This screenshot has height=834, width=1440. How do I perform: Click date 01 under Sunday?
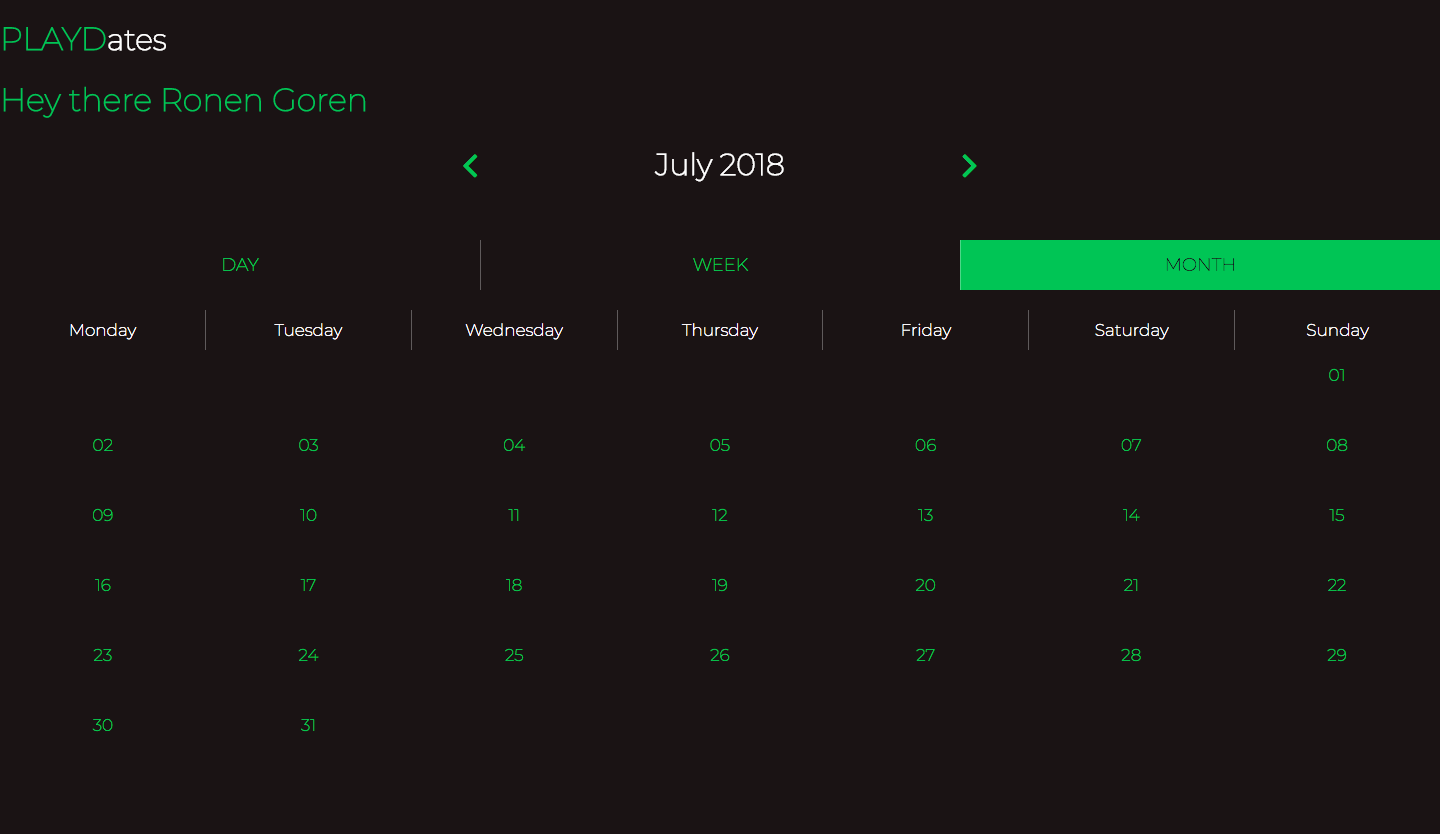tap(1337, 375)
